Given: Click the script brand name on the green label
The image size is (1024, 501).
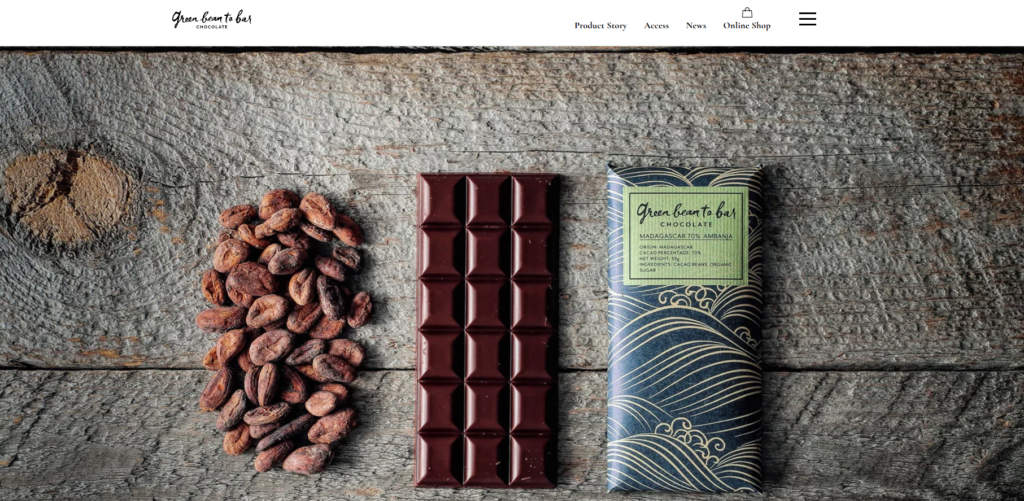Looking at the screenshot, I should coord(686,212).
